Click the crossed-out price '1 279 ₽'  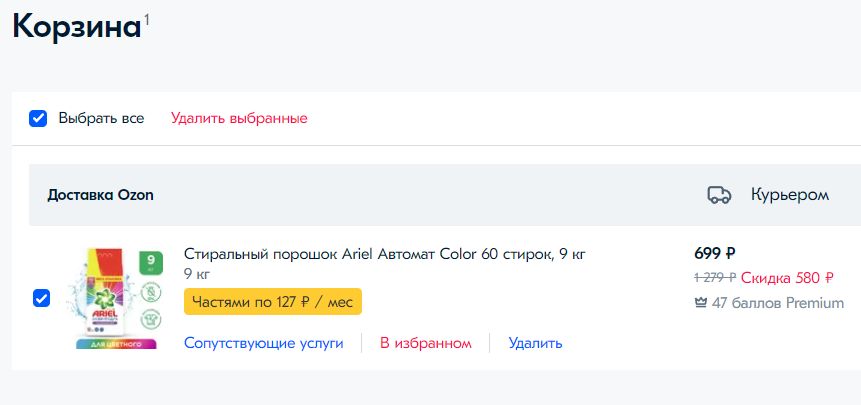[x=715, y=278]
